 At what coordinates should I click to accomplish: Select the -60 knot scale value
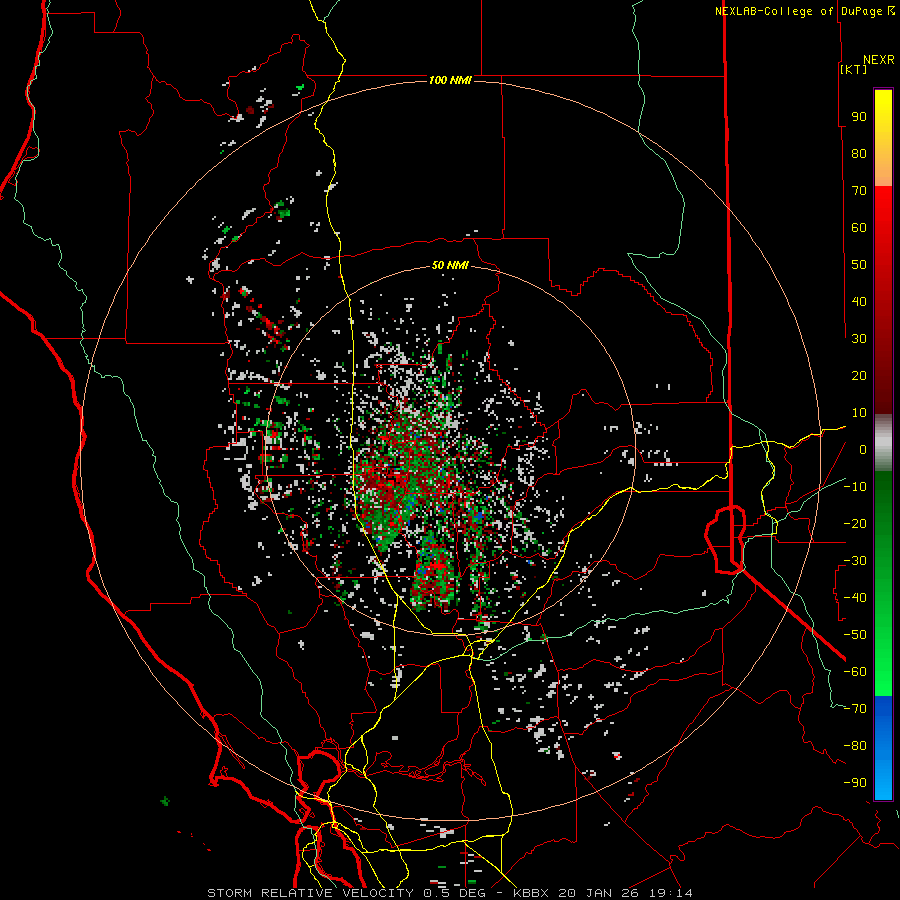[855, 672]
